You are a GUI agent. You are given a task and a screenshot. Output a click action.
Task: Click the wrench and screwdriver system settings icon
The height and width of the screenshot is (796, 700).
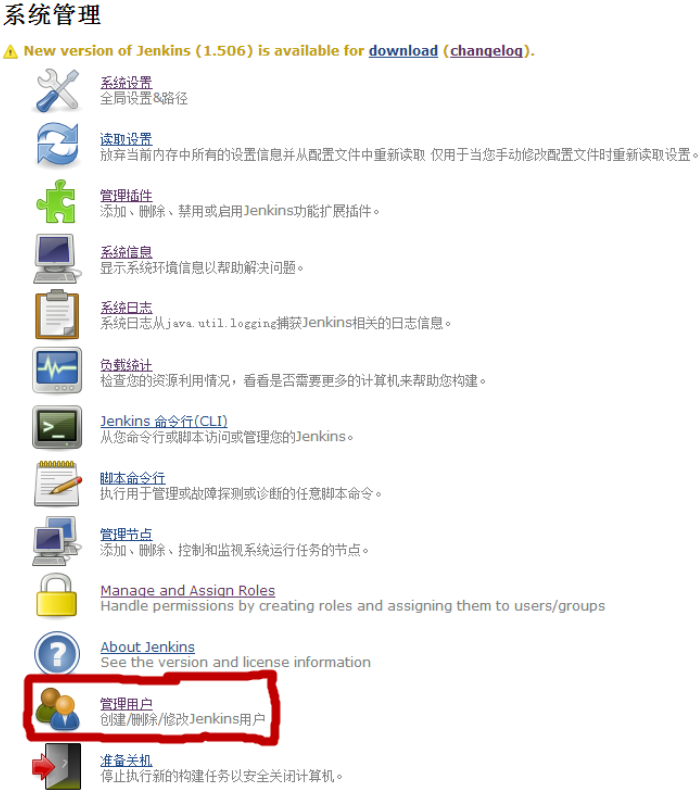point(57,90)
